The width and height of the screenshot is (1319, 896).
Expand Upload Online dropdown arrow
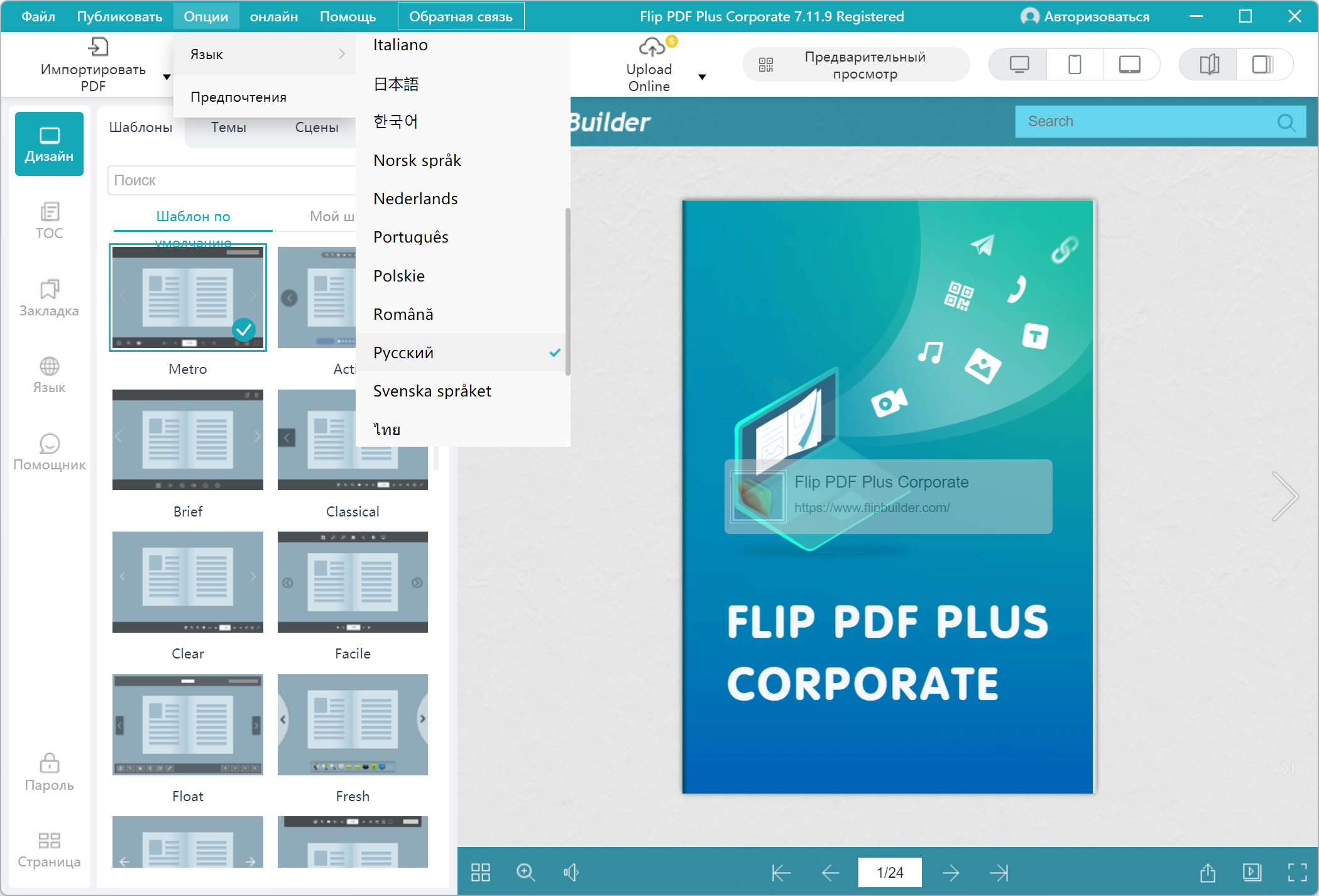tap(702, 77)
